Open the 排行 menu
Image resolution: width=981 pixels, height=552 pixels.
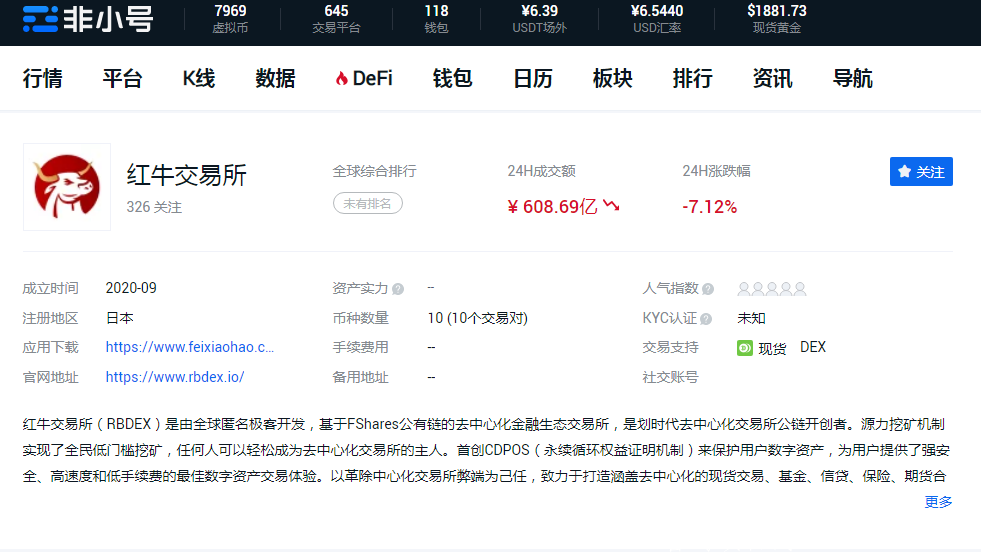click(693, 79)
